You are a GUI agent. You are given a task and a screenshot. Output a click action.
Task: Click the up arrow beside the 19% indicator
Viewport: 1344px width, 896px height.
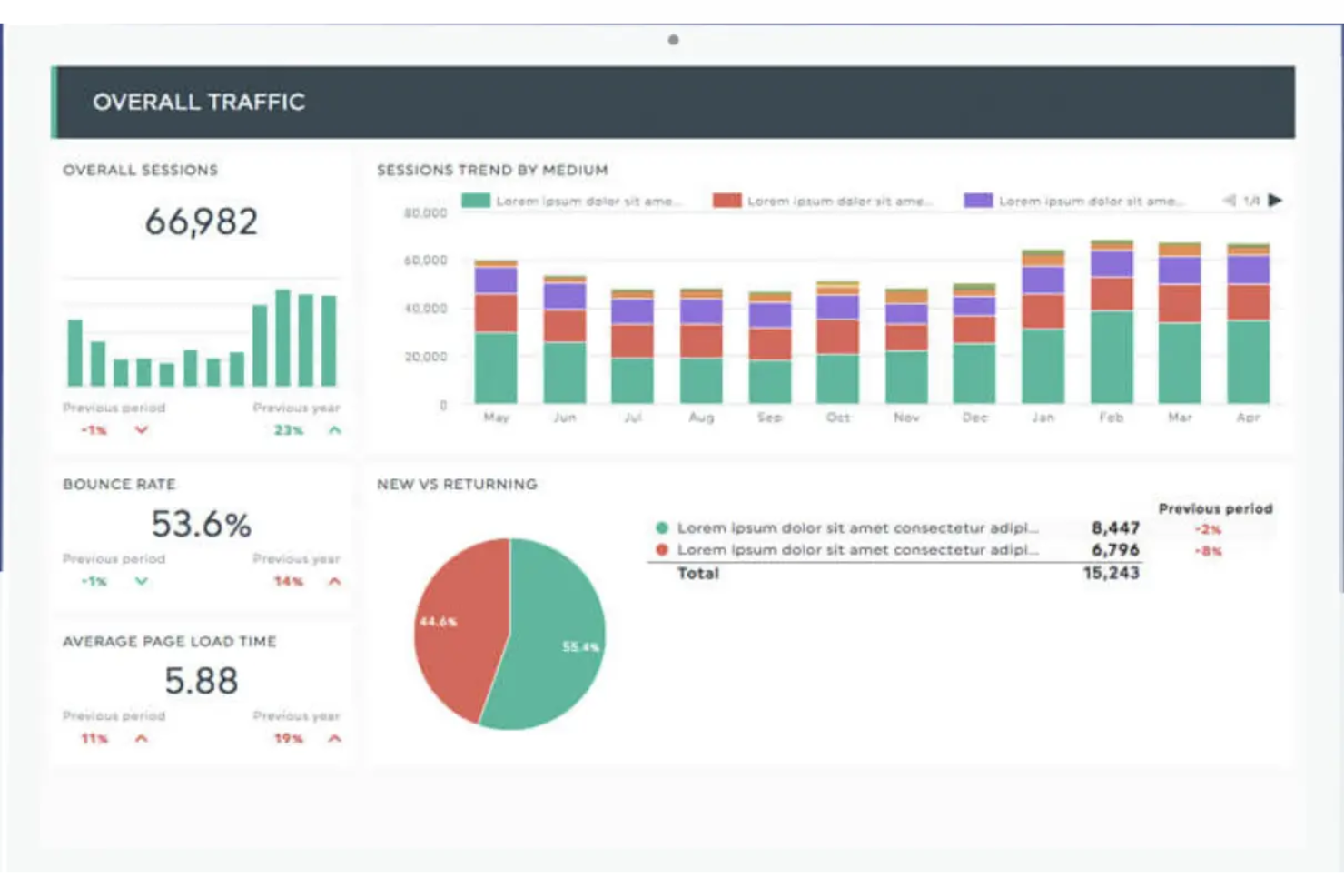(334, 738)
